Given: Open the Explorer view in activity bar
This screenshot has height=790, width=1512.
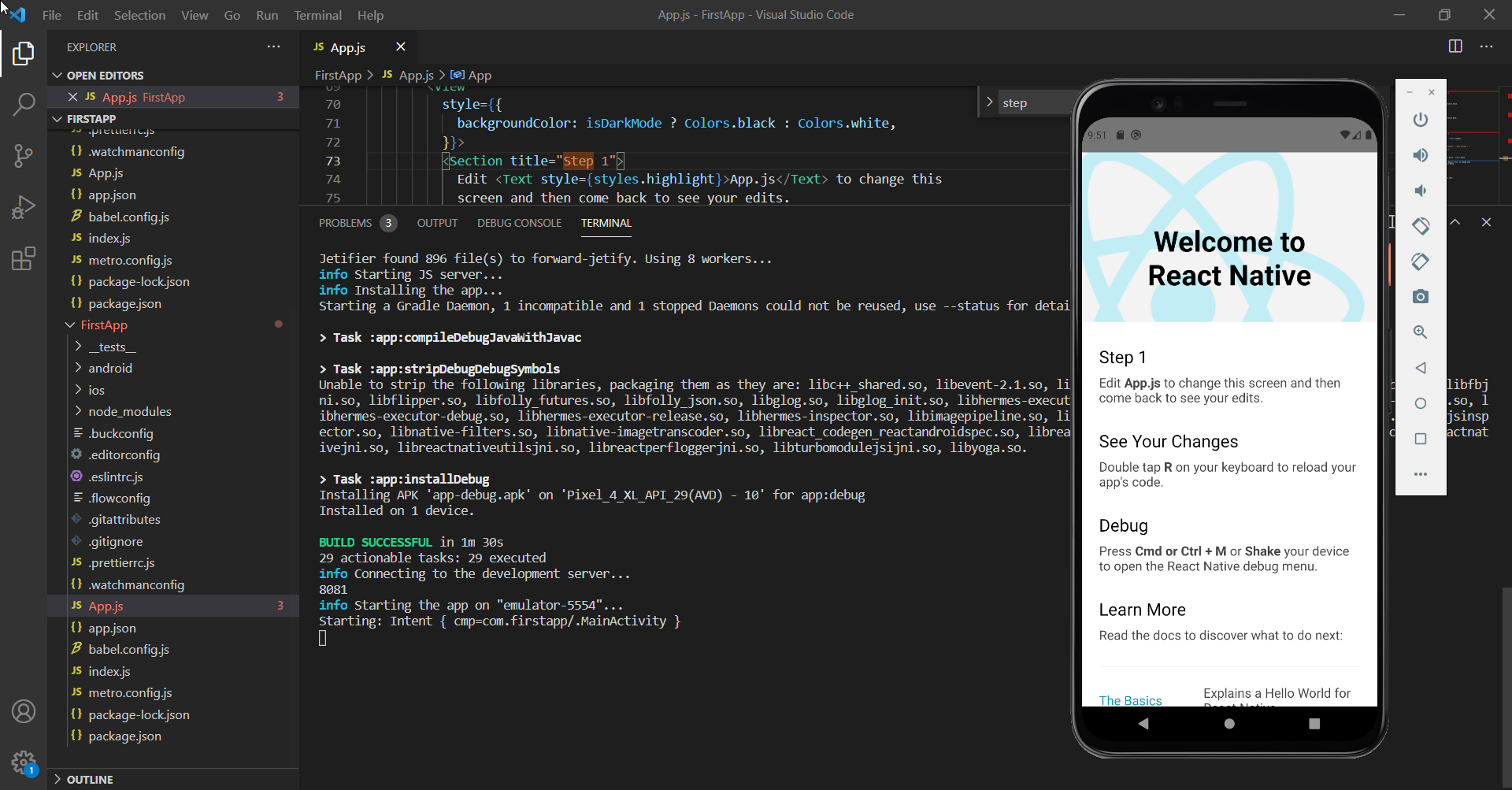Looking at the screenshot, I should pos(24,54).
